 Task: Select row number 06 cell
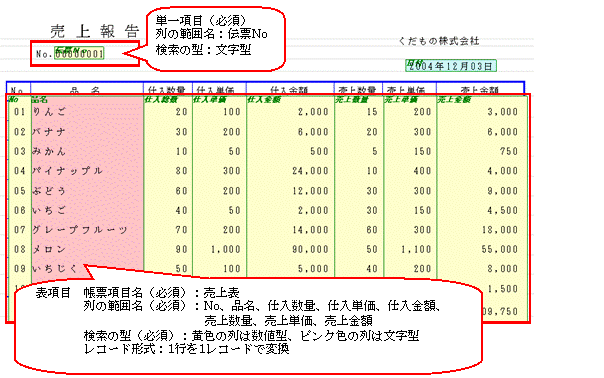point(20,210)
